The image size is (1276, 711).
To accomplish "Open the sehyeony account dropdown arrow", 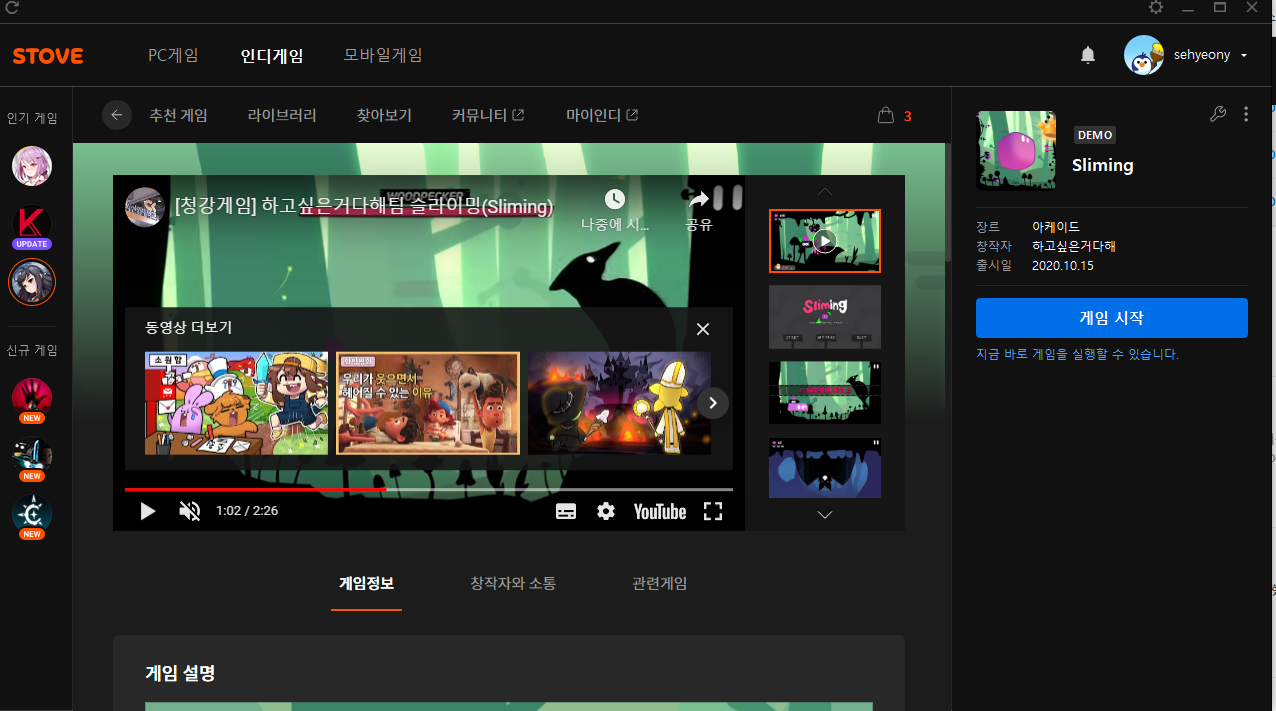I will click(1244, 55).
